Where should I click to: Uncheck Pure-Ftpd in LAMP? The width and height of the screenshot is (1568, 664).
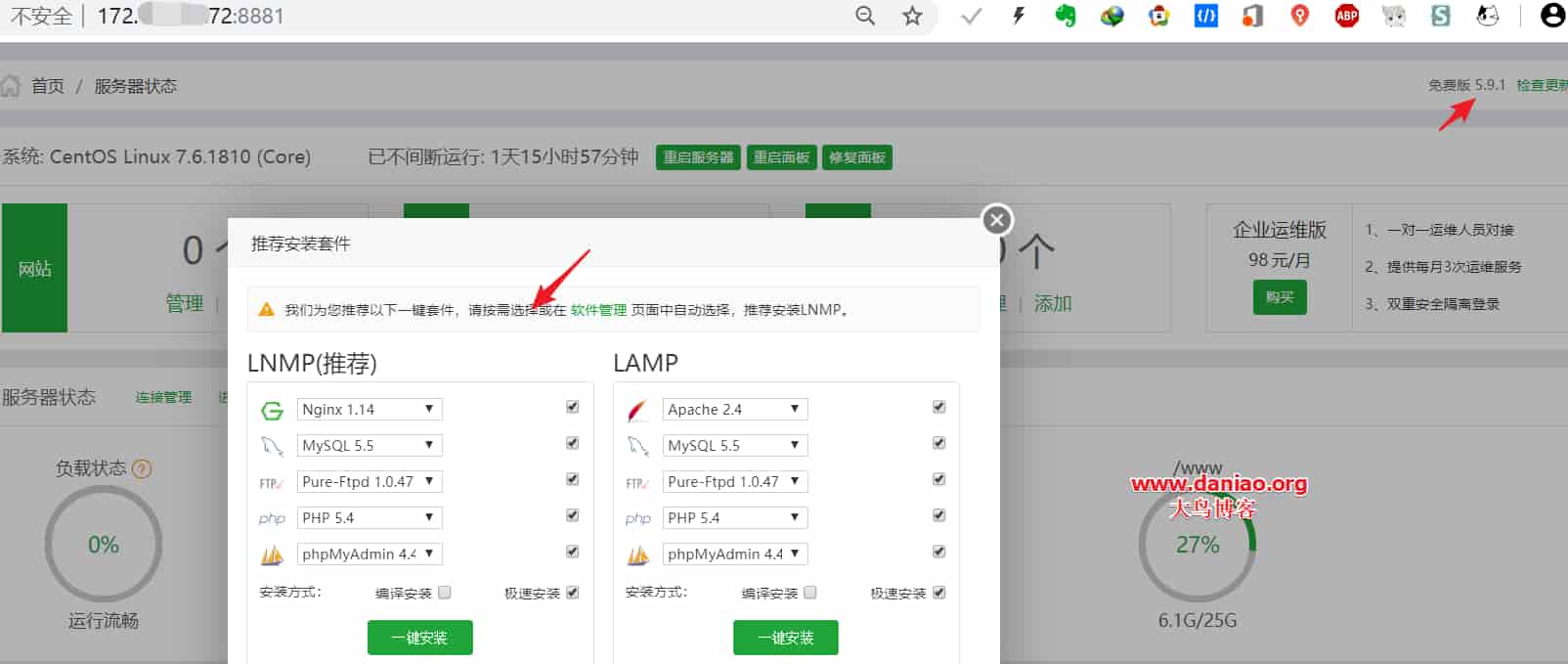tap(938, 479)
